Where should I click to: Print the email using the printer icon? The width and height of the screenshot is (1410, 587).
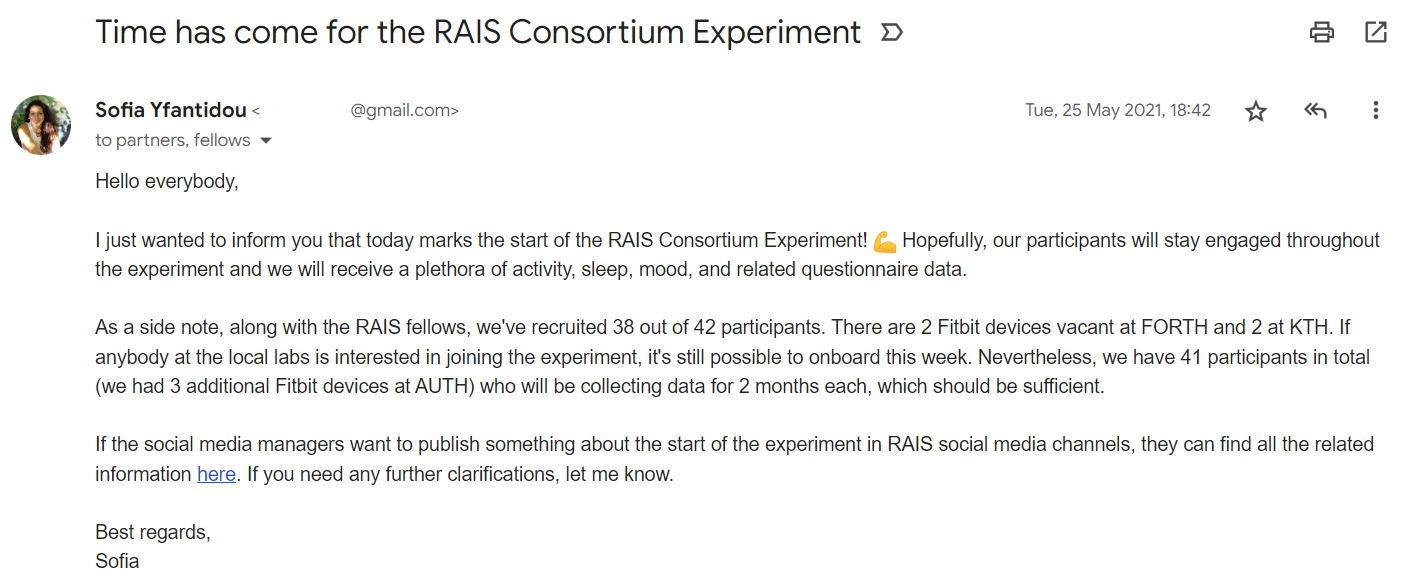pos(1322,32)
